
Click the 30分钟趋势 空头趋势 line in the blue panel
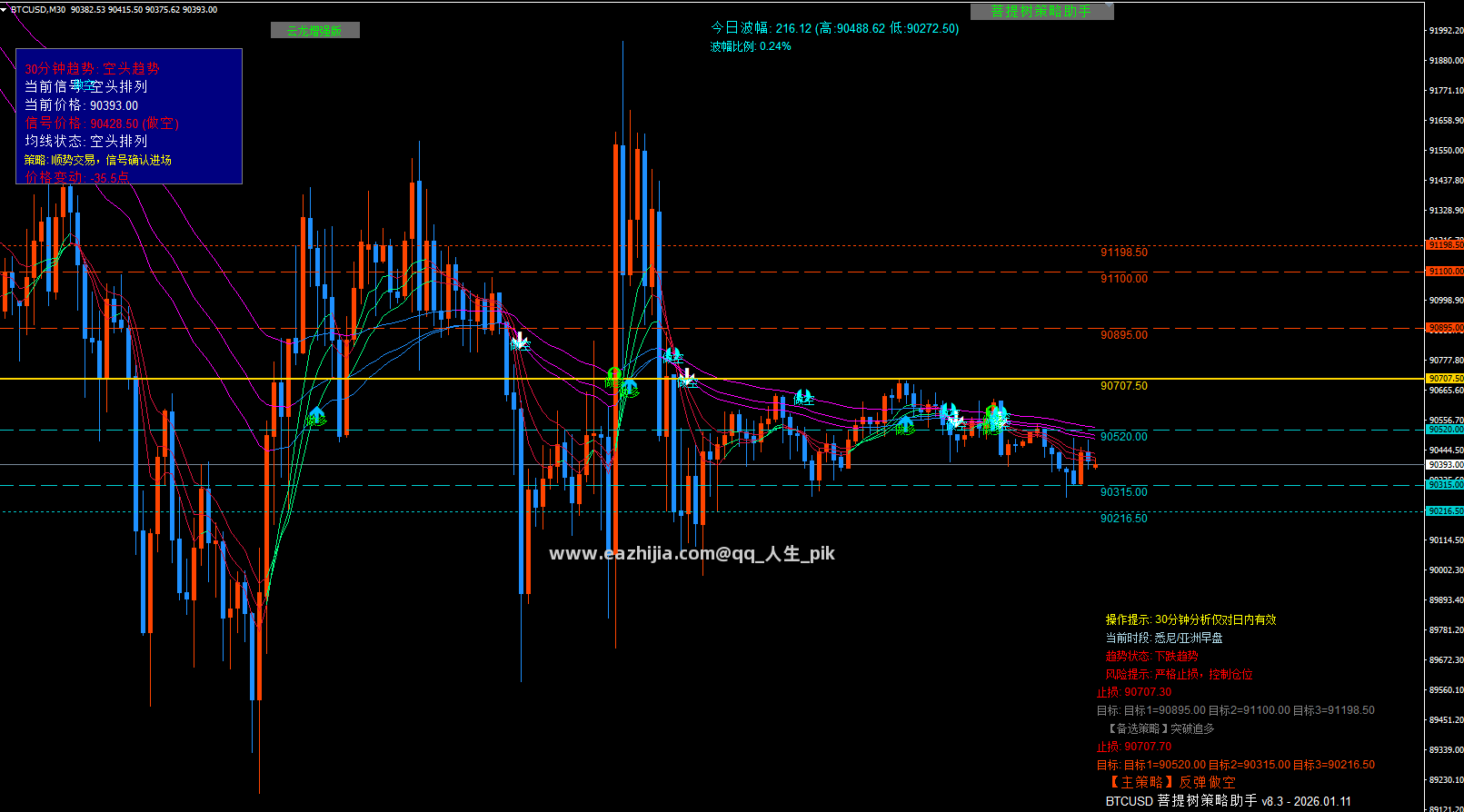coord(92,68)
